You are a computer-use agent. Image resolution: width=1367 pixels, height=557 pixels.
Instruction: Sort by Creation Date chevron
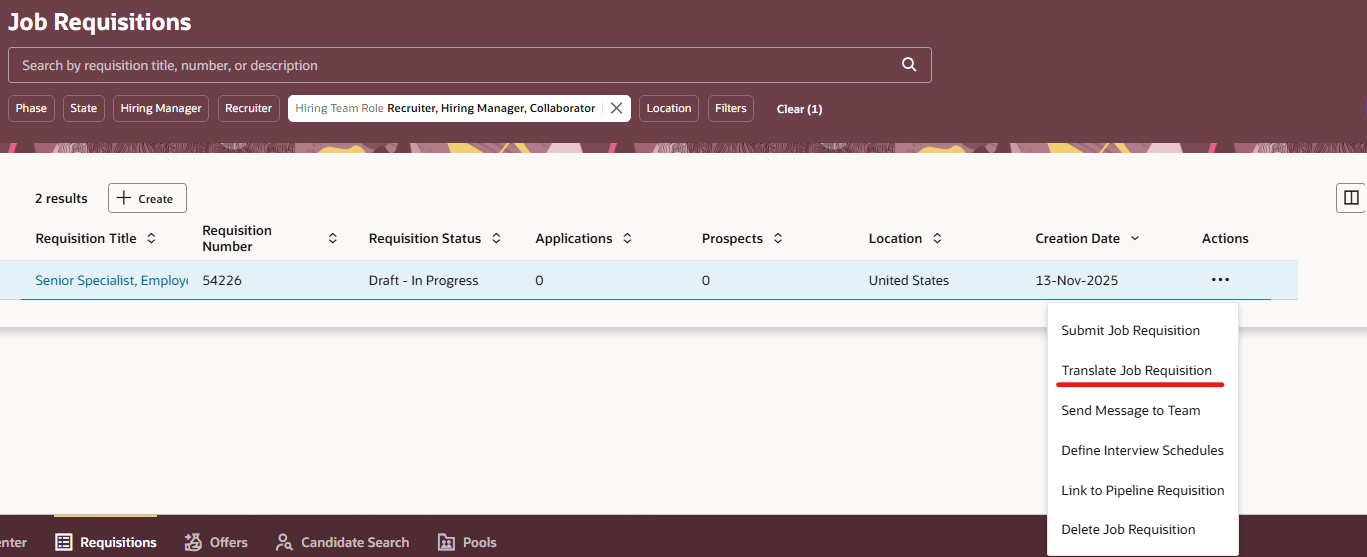pos(1135,238)
